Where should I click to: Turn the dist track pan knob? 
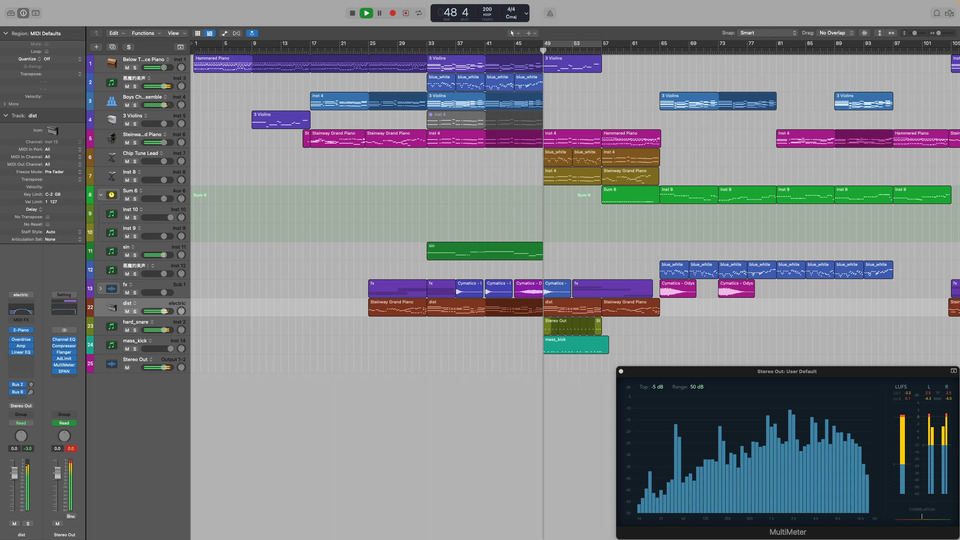[x=181, y=311]
